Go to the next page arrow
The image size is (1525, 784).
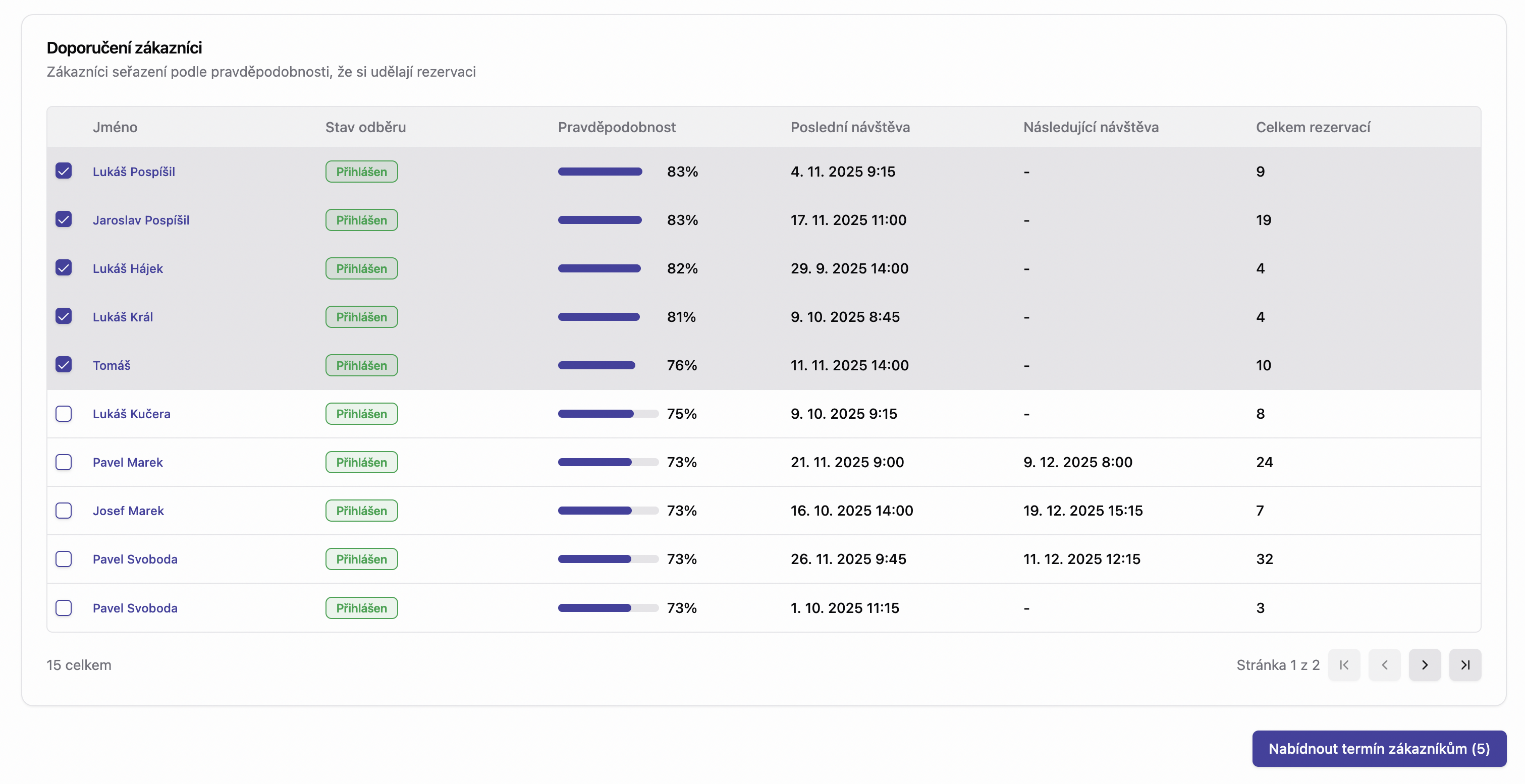click(1425, 665)
